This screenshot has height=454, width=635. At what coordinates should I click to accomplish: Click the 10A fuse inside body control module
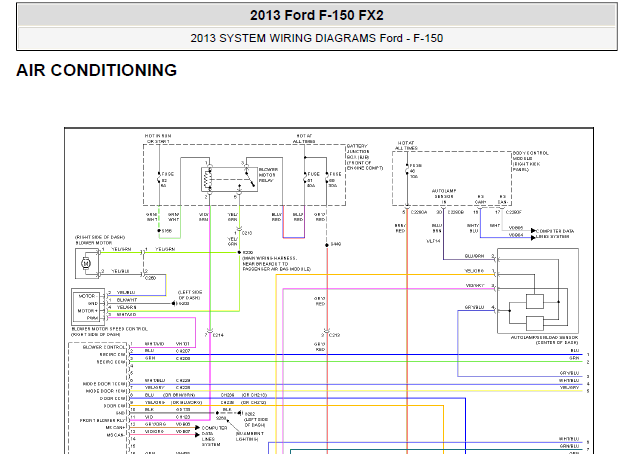[x=407, y=170]
